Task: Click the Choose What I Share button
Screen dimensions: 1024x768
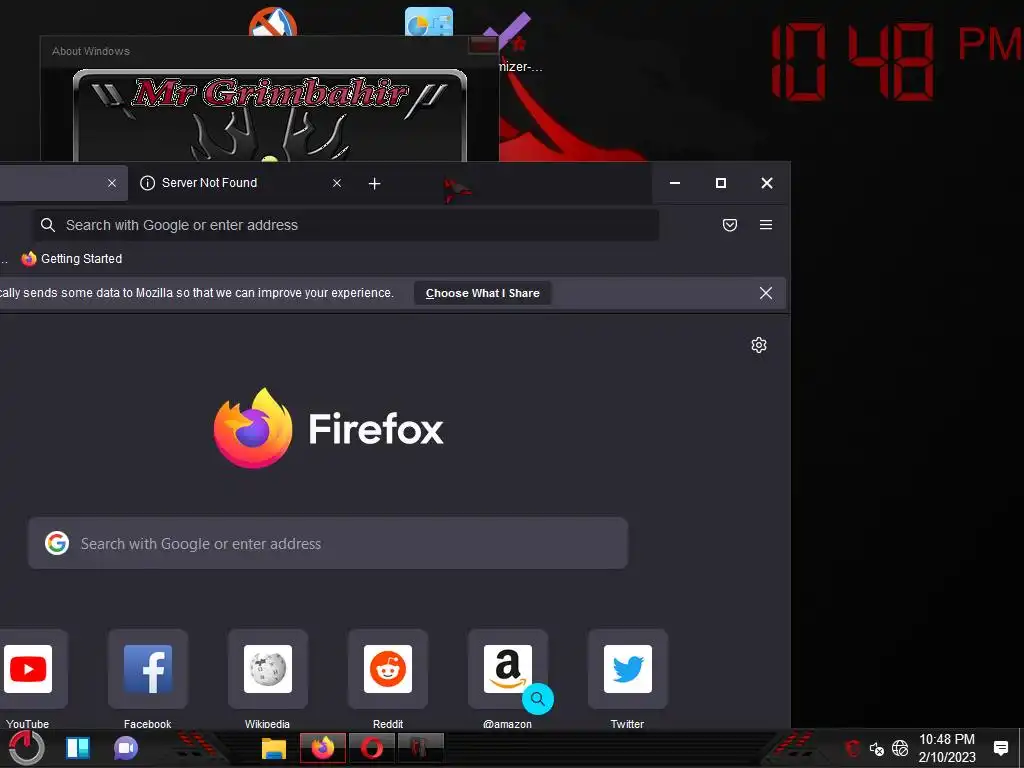Action: tap(483, 293)
